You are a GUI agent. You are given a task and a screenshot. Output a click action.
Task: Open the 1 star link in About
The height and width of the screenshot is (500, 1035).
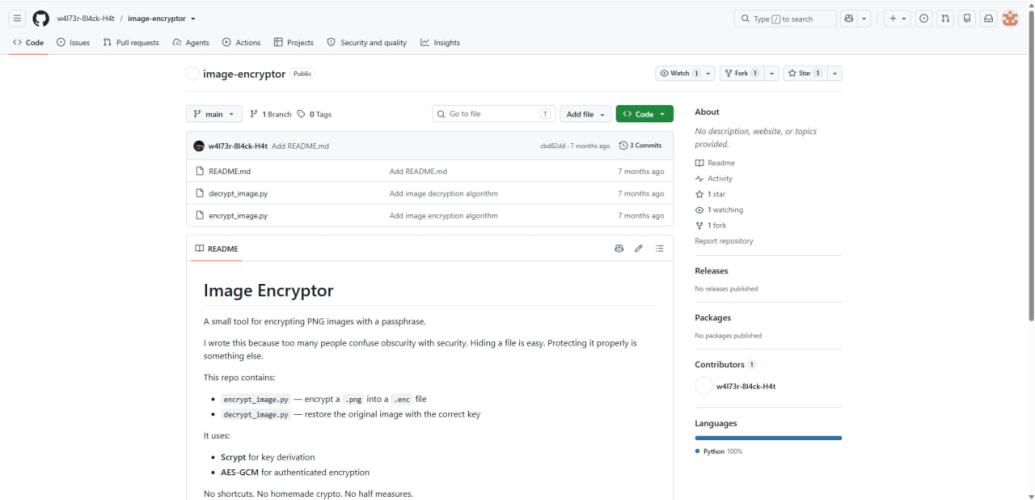(710, 194)
